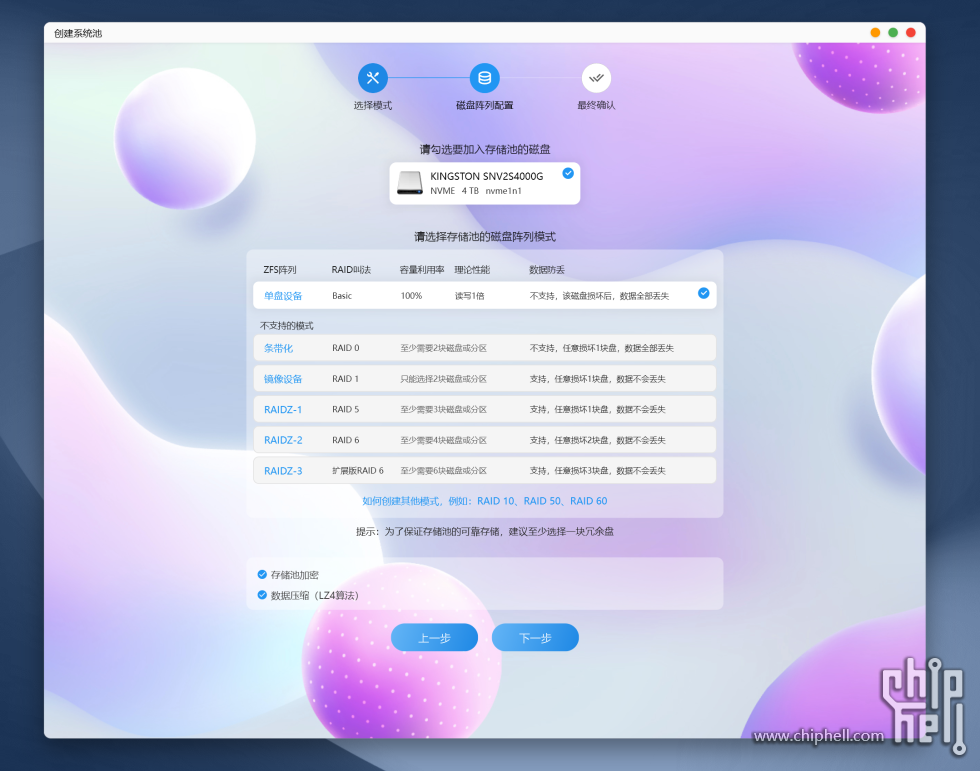The width and height of the screenshot is (980, 771).
Task: Click the 最终确认 checkmark step icon
Action: 596,78
